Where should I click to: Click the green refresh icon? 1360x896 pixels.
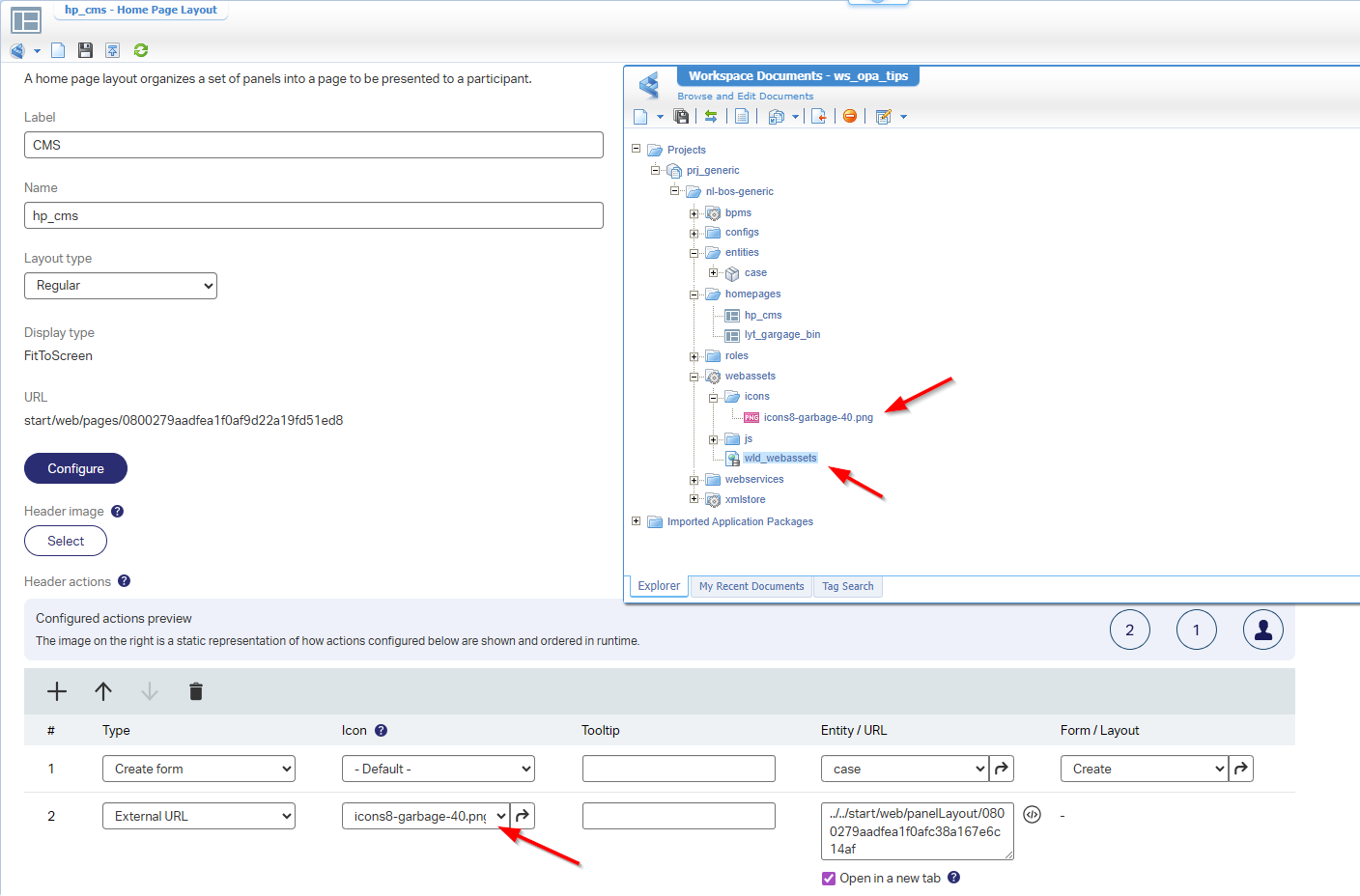click(x=141, y=50)
